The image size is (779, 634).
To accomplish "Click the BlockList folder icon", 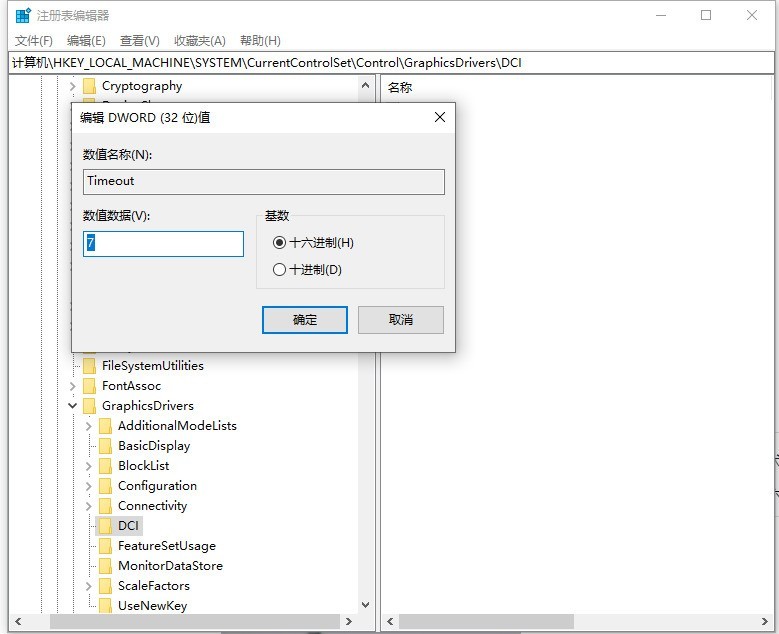I will 105,466.
